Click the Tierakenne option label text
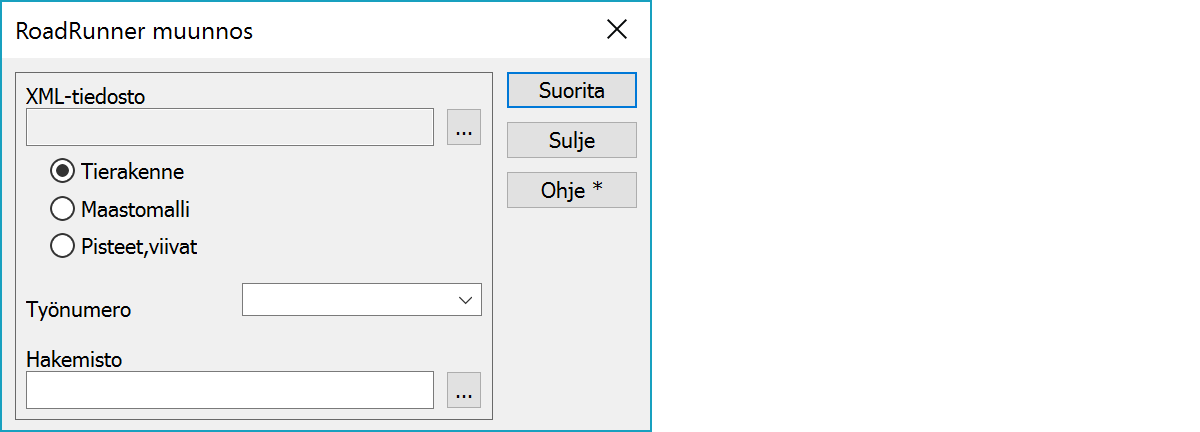The width and height of the screenshot is (1200, 432). point(132,172)
